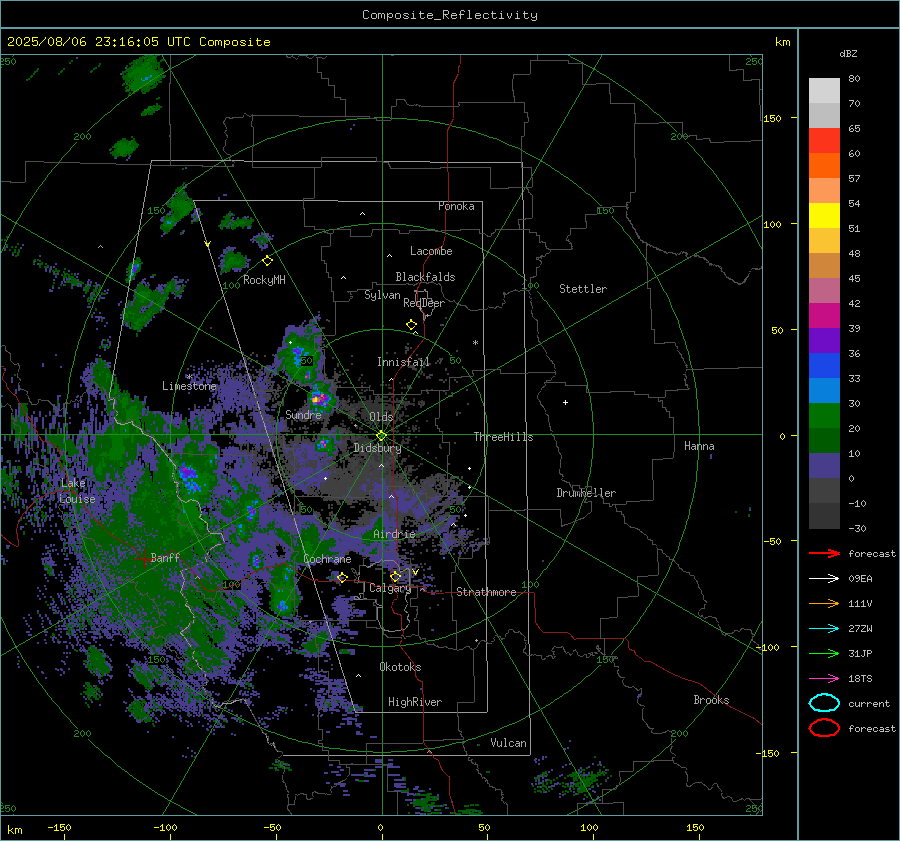Click the cyan 27ZW arrow in legend
900x841 pixels.
tap(824, 629)
